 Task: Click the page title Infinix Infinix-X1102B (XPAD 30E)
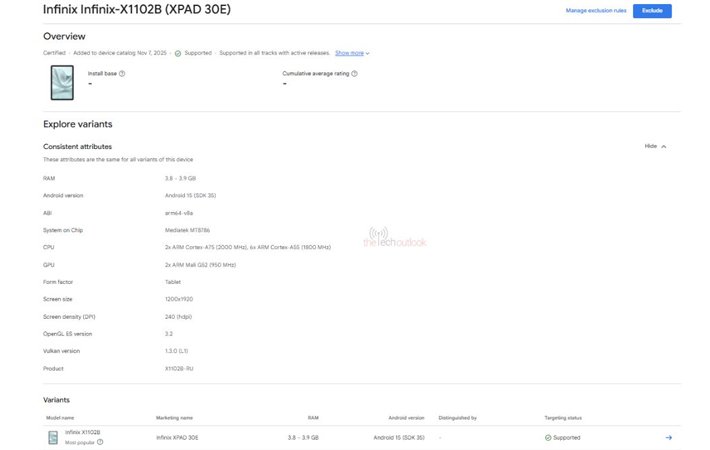(137, 9)
